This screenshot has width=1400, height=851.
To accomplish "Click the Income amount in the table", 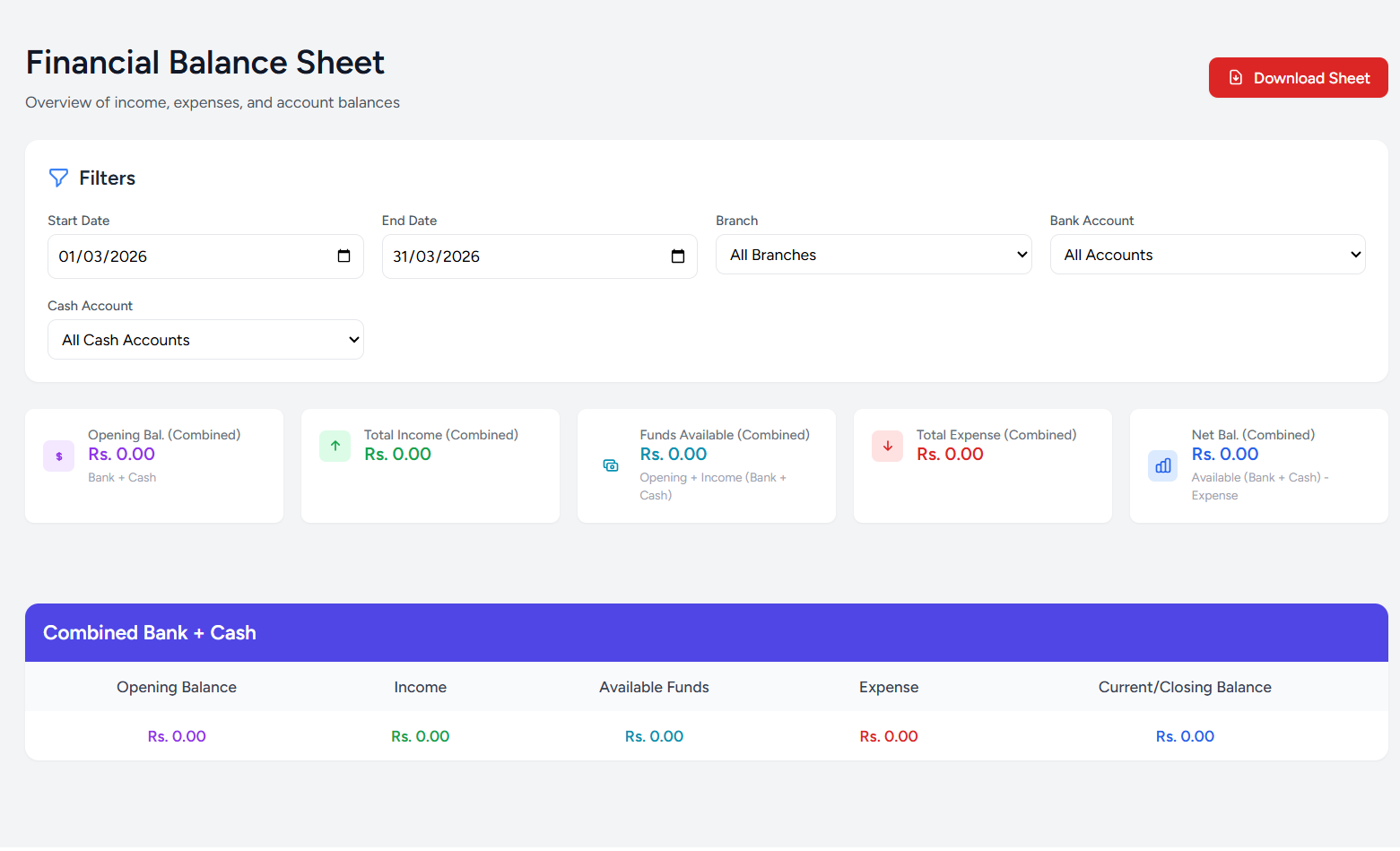I will (420, 735).
